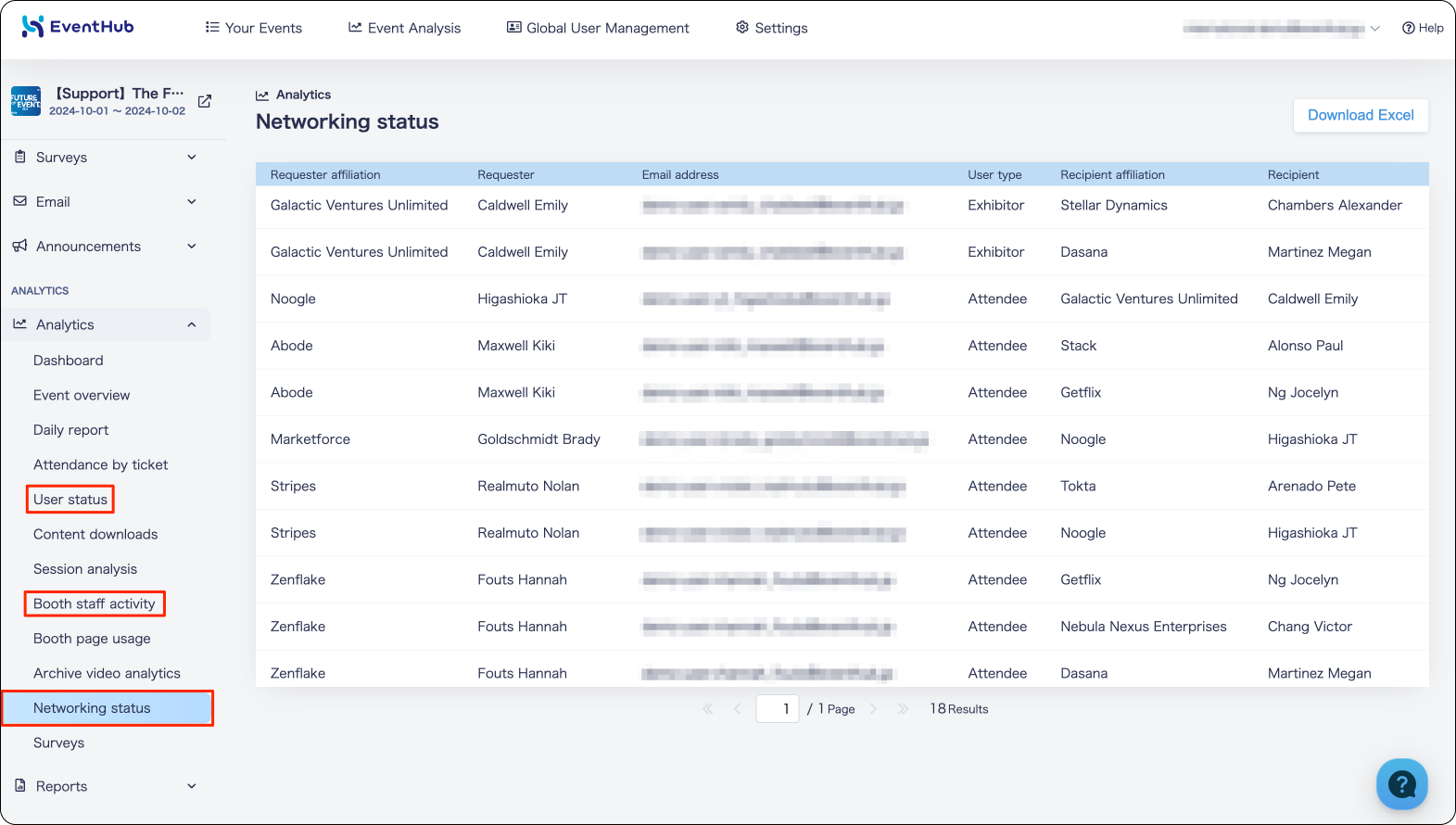The width and height of the screenshot is (1456, 825).
Task: Select Event overview
Action: coord(82,395)
